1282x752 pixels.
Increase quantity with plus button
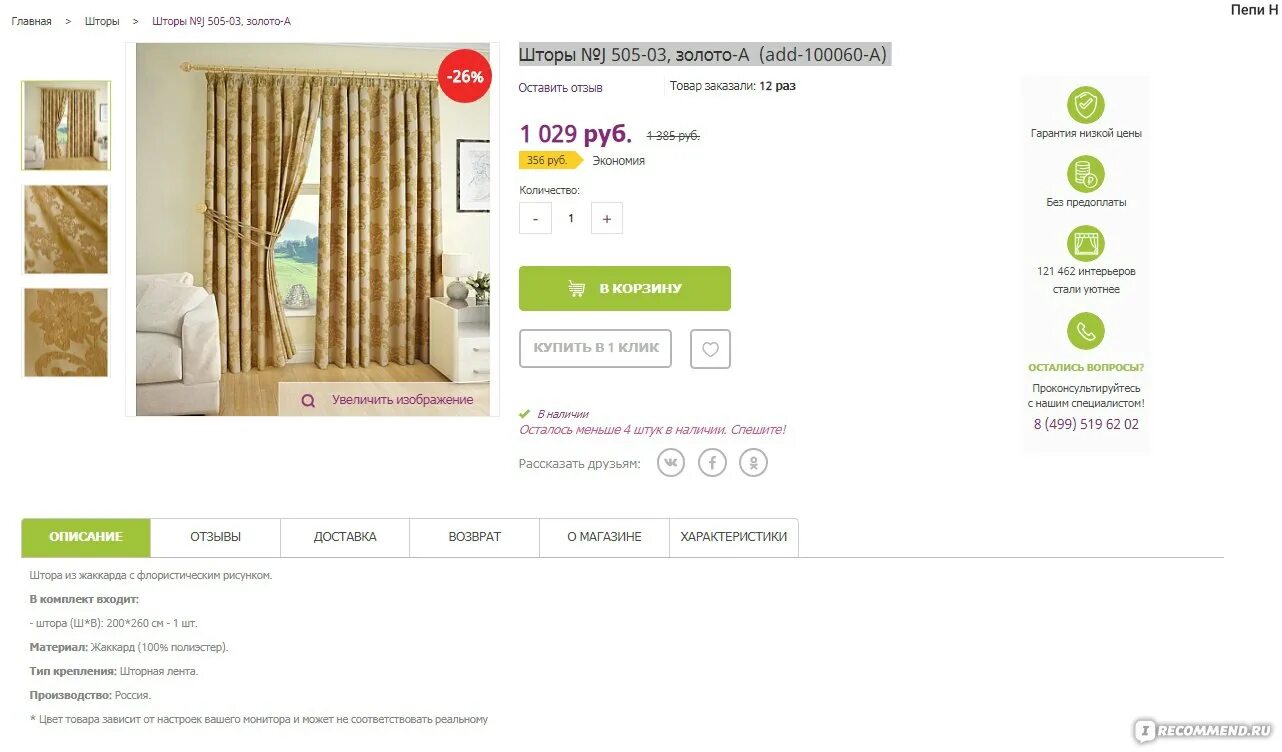607,218
